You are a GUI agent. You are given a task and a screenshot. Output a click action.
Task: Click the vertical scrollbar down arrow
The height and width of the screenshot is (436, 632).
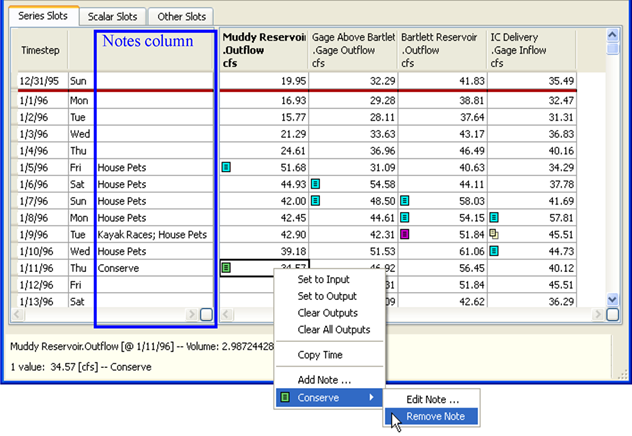point(612,299)
